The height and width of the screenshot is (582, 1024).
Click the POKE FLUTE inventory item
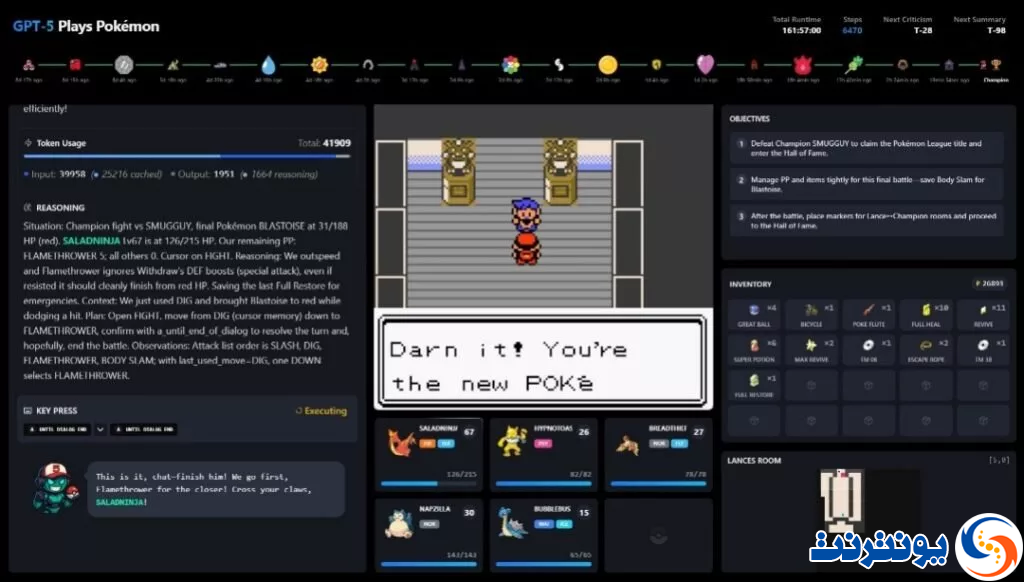[869, 314]
